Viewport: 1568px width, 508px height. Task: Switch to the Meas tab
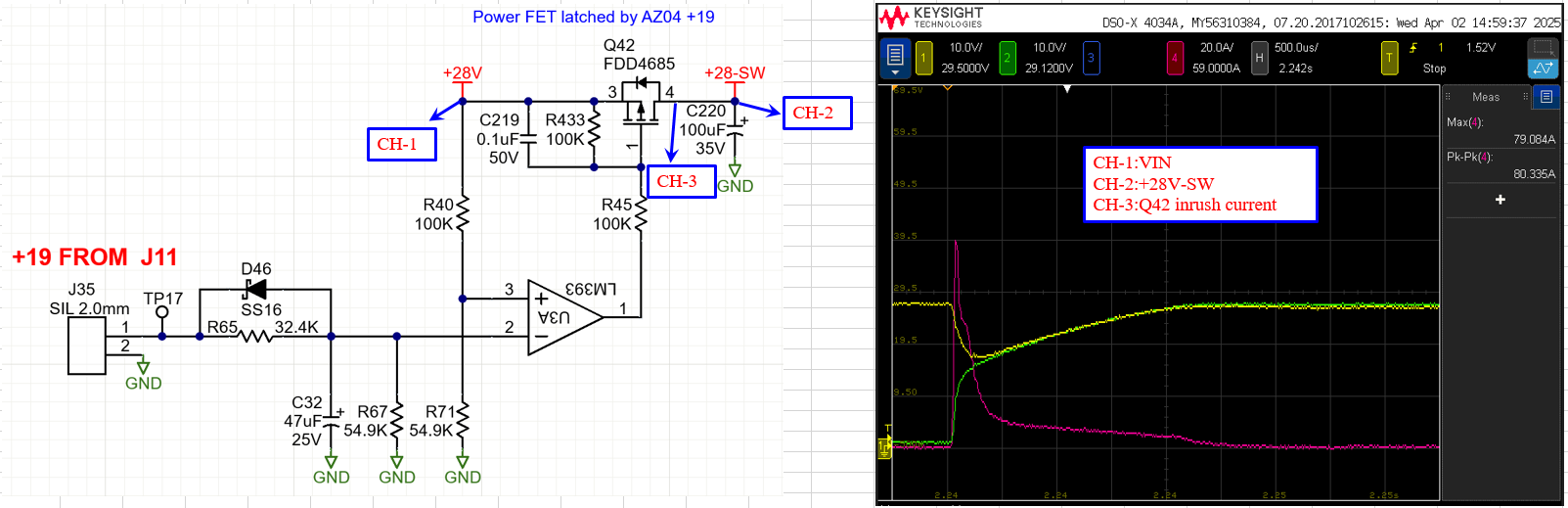[1486, 97]
